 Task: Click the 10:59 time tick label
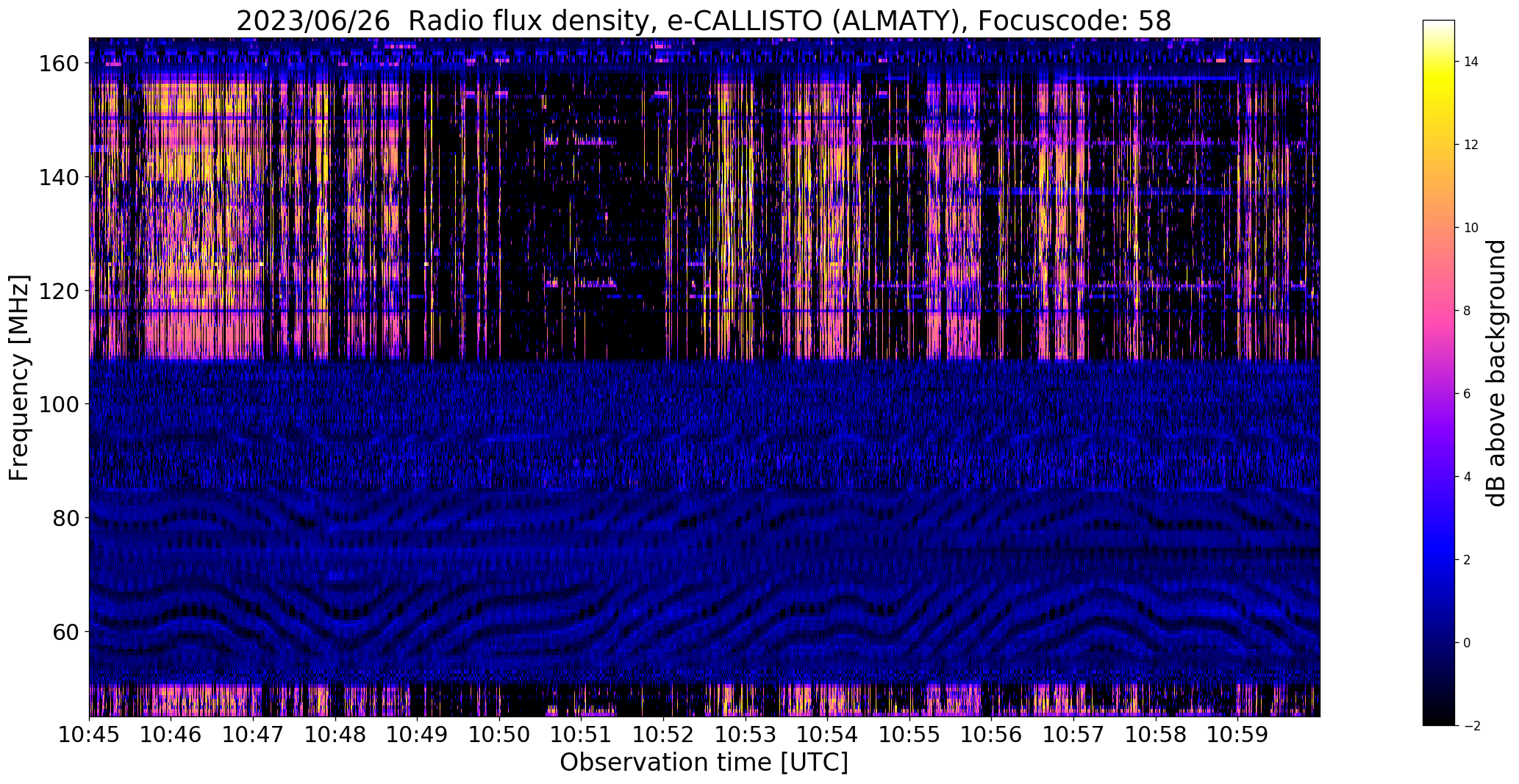pos(1237,734)
